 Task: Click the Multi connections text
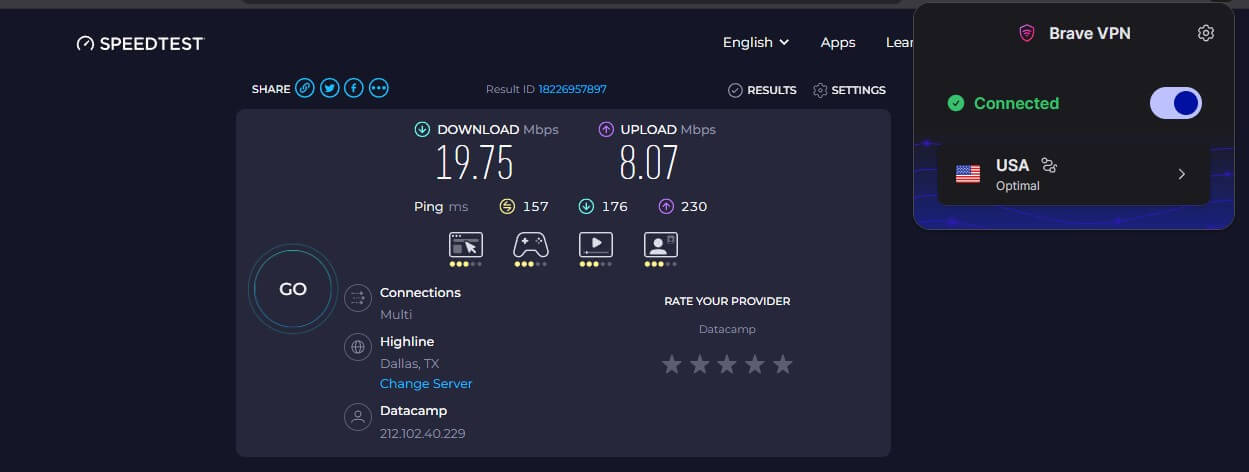pyautogui.click(x=396, y=315)
